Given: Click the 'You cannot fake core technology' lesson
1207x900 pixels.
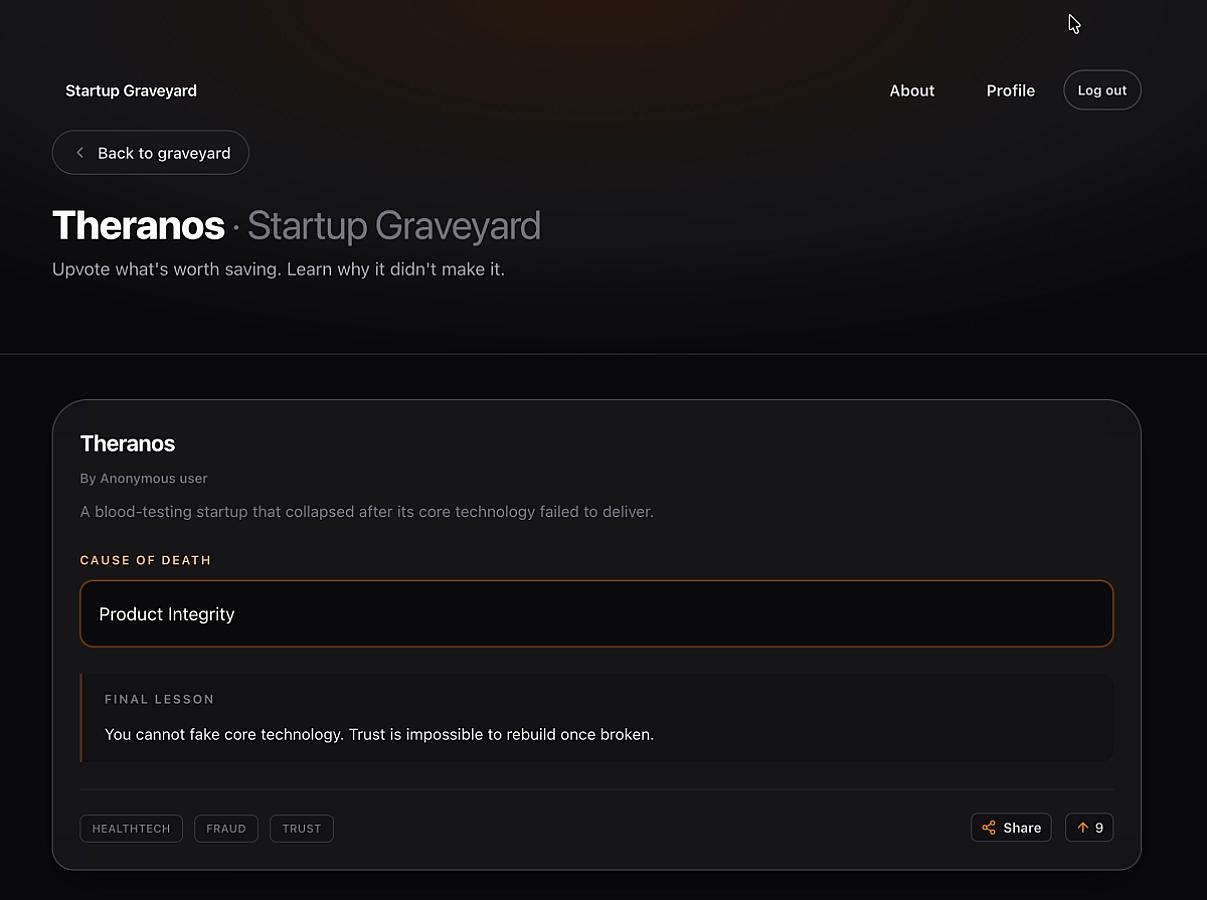Looking at the screenshot, I should 379,735.
